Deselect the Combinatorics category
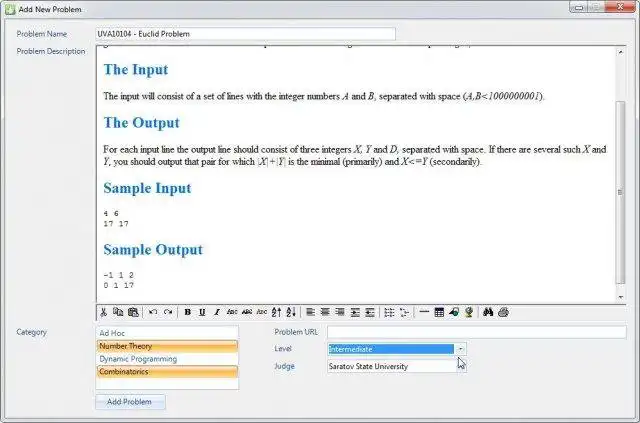The height and width of the screenshot is (423, 640). 167,372
